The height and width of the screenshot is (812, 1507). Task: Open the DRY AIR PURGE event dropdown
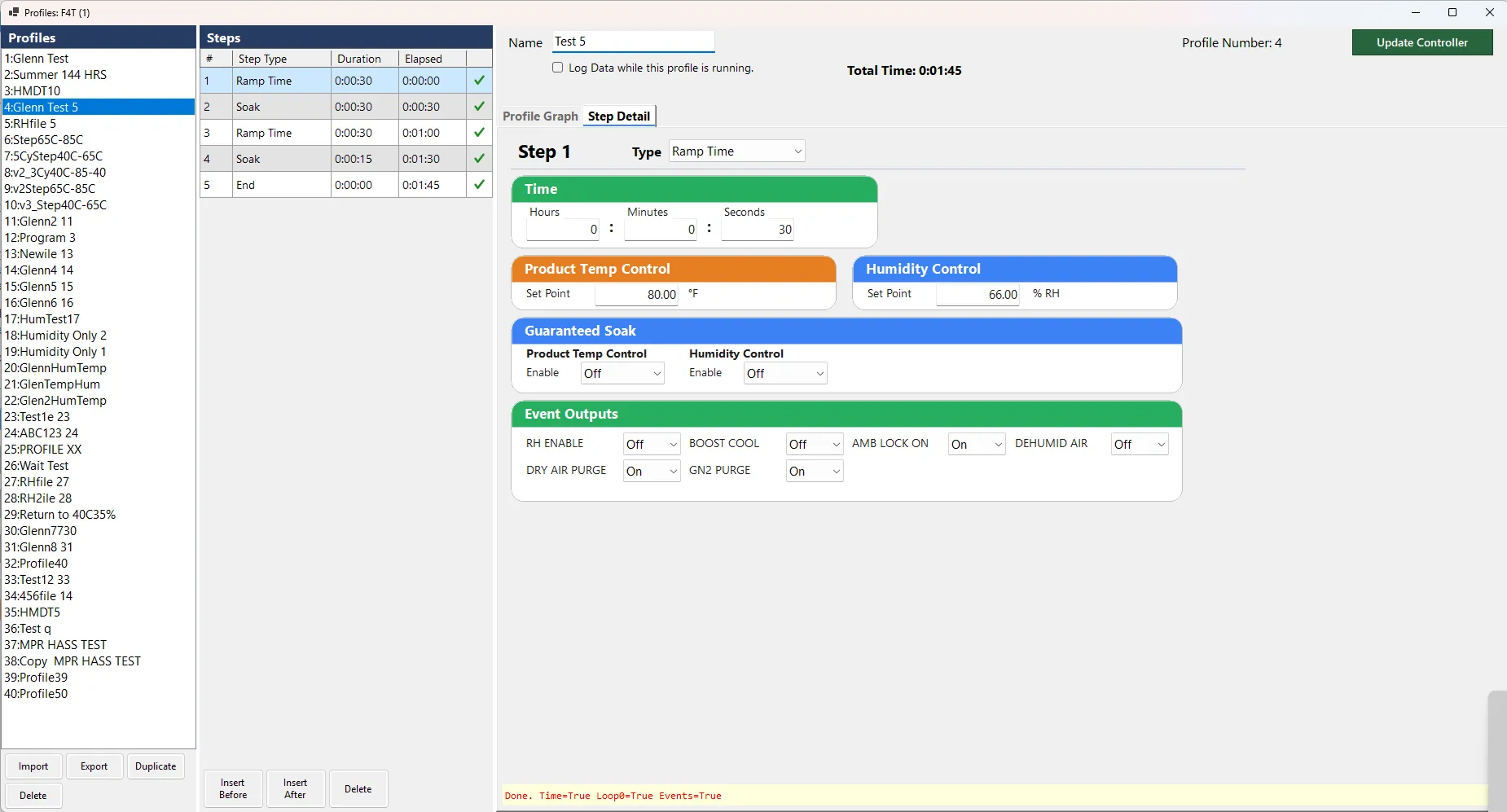tap(652, 471)
